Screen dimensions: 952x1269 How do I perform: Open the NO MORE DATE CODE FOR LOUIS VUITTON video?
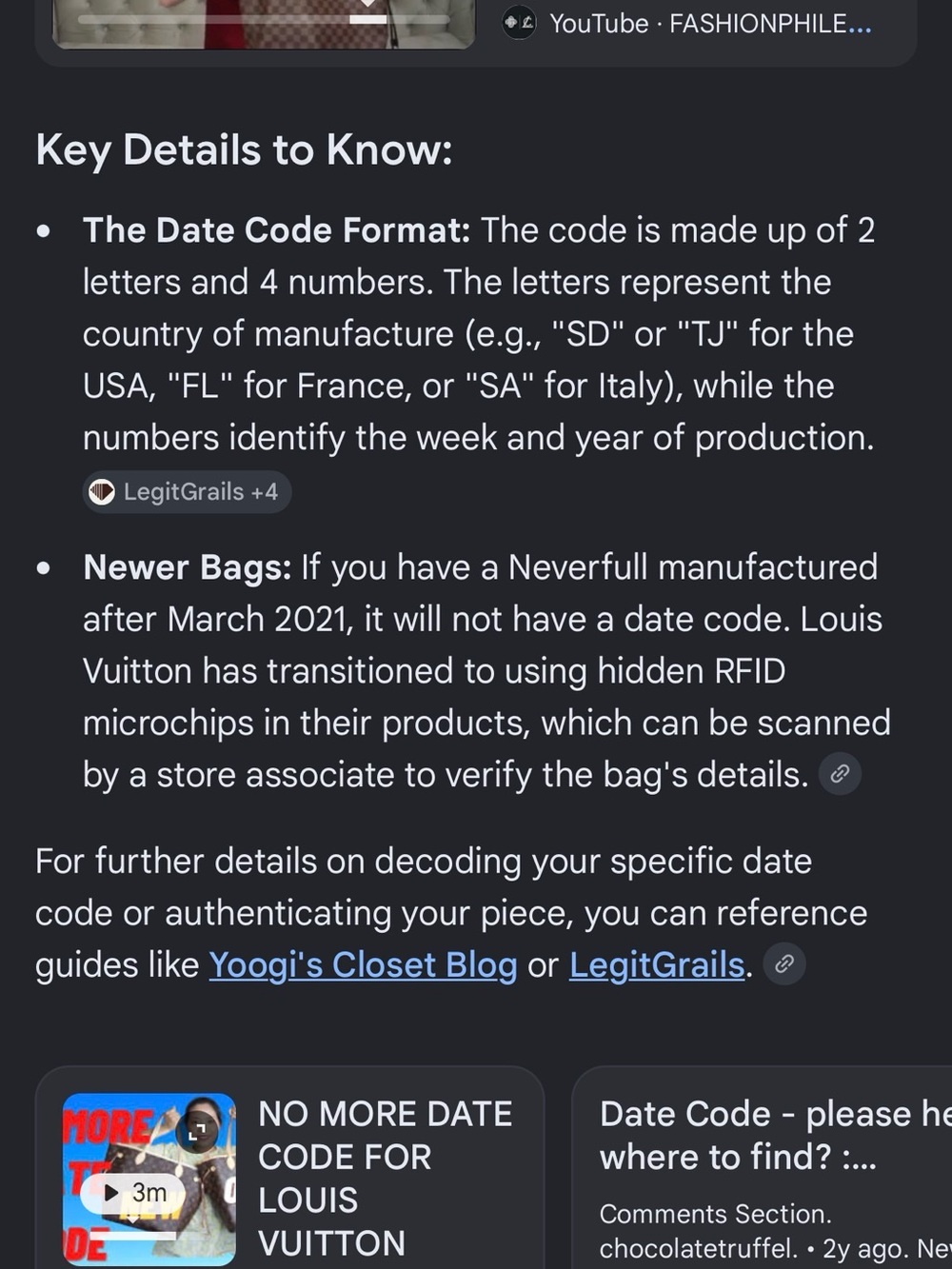(385, 1179)
